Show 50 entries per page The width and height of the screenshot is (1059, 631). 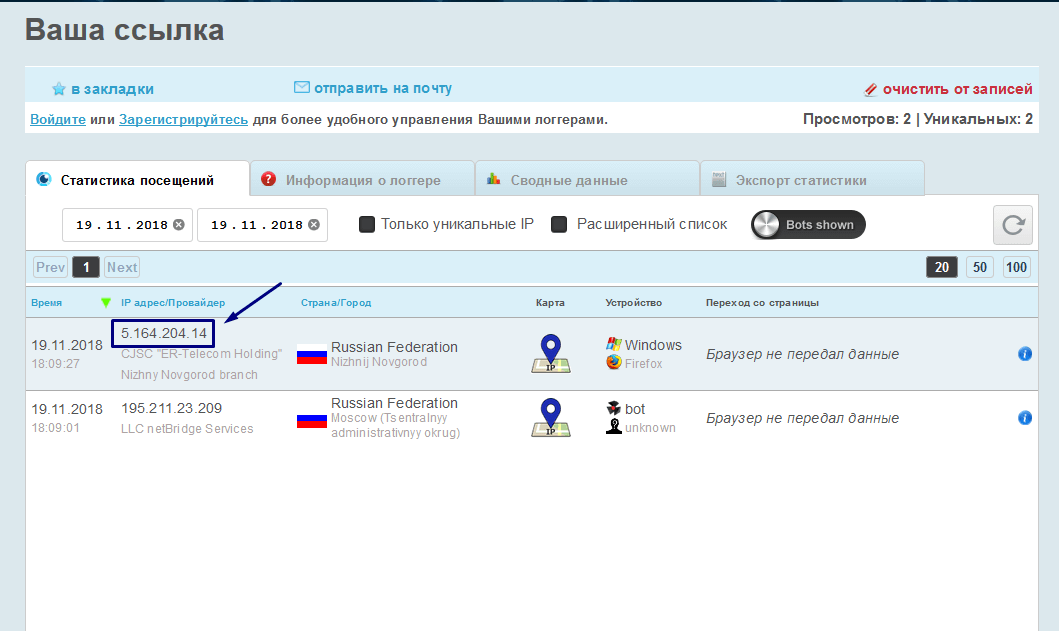(x=980, y=267)
